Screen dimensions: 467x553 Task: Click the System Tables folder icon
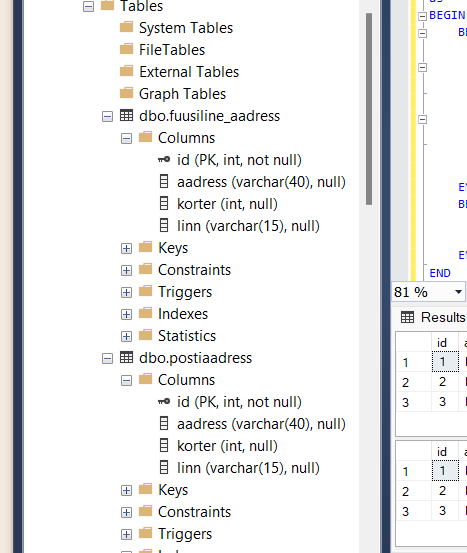(126, 27)
